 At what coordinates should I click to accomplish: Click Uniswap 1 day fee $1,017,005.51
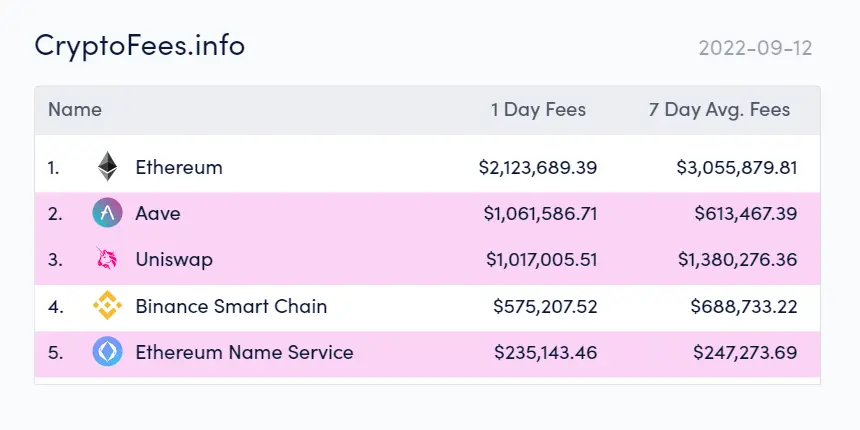click(x=541, y=259)
